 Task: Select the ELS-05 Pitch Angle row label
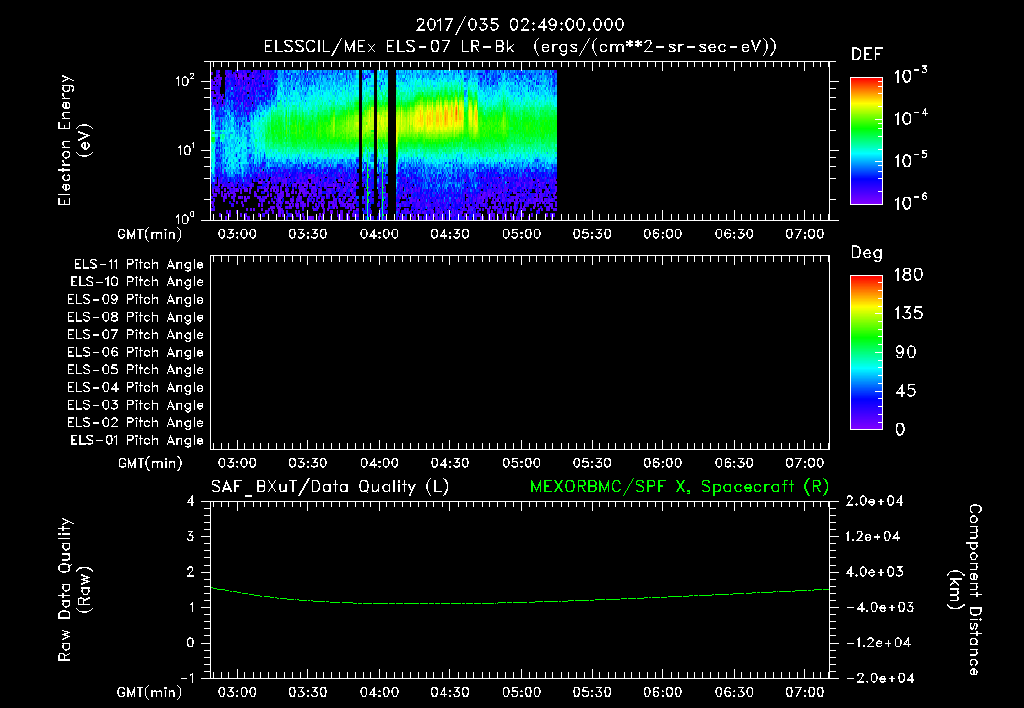coord(135,370)
